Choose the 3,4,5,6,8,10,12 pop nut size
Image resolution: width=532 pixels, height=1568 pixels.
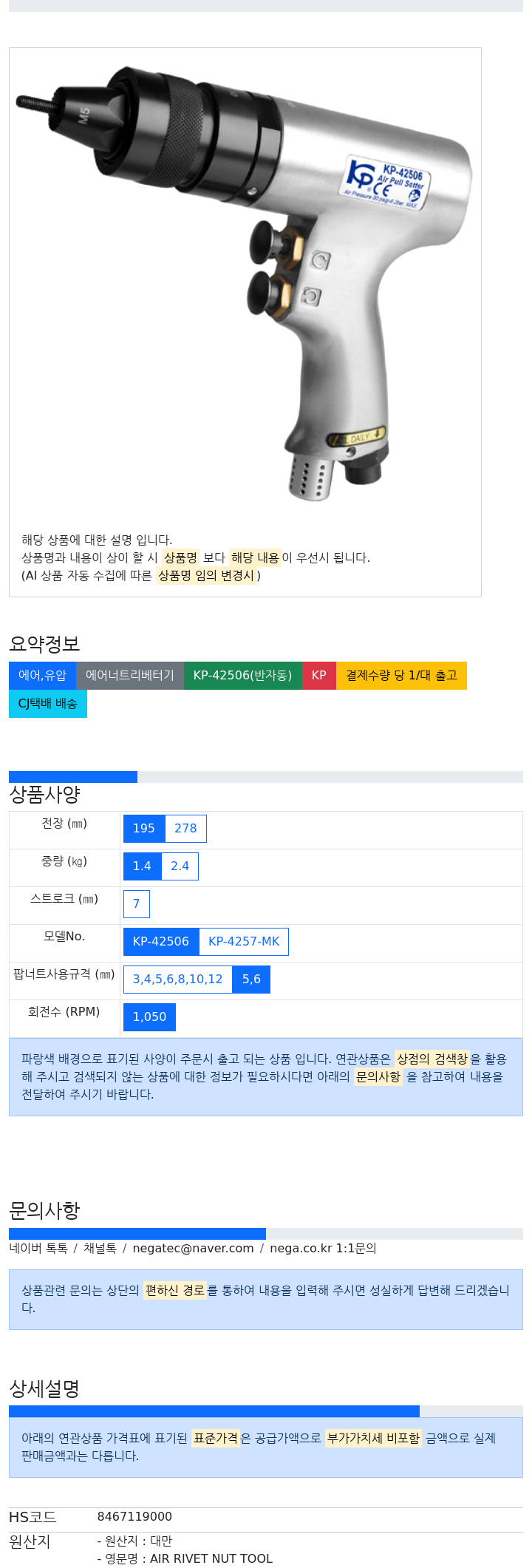[178, 980]
